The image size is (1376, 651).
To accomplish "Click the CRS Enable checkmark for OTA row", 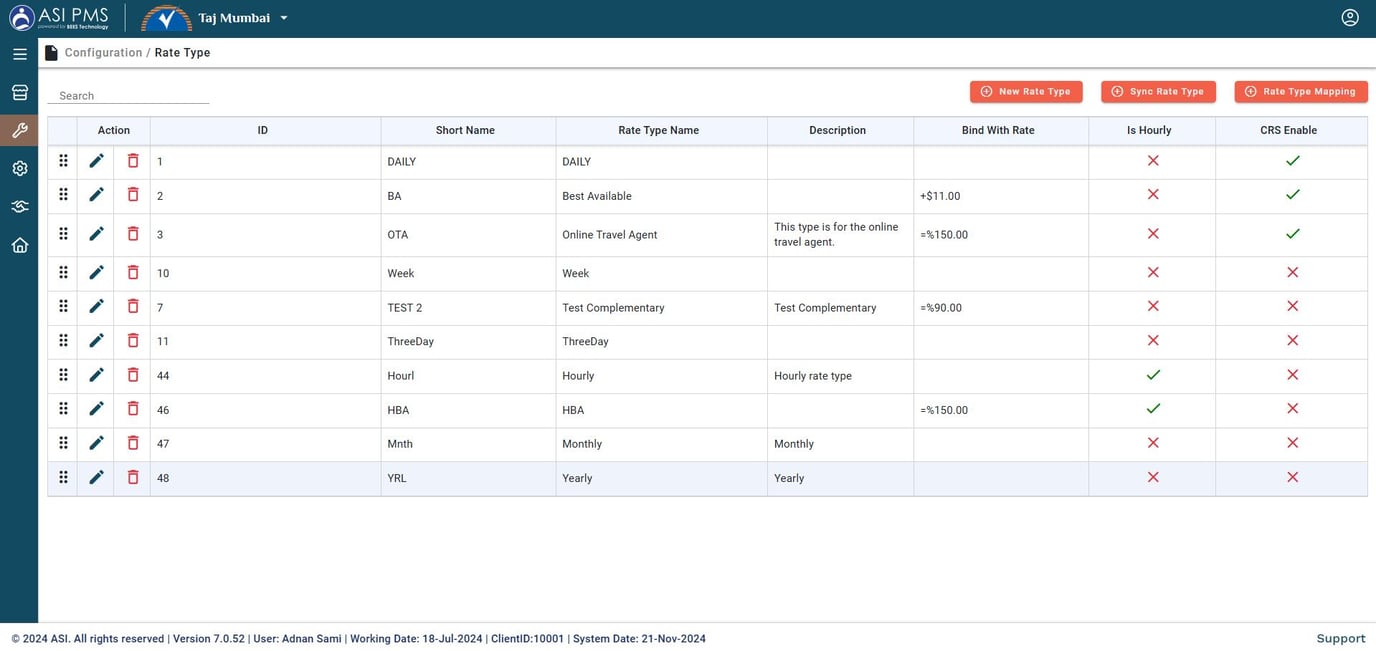I will (1293, 234).
